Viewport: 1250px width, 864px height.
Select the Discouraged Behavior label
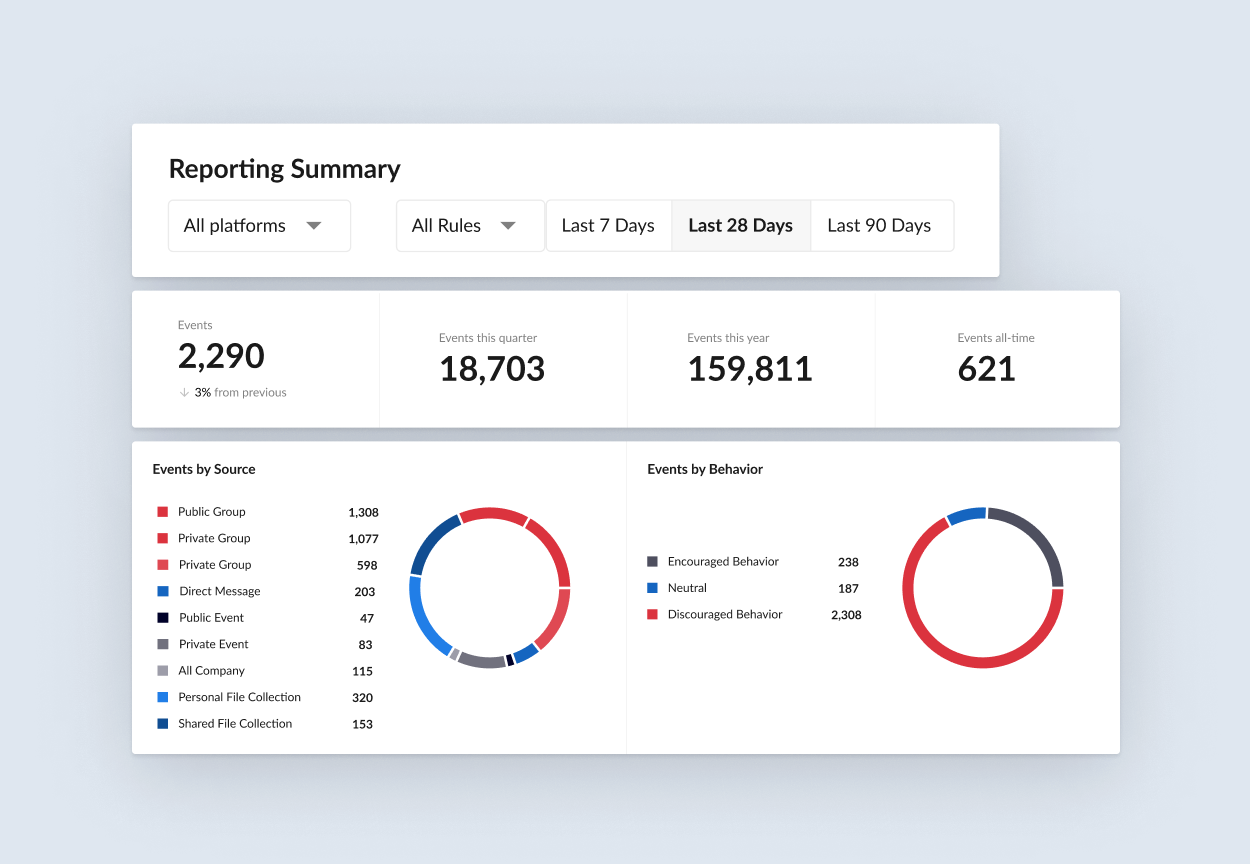(x=725, y=615)
